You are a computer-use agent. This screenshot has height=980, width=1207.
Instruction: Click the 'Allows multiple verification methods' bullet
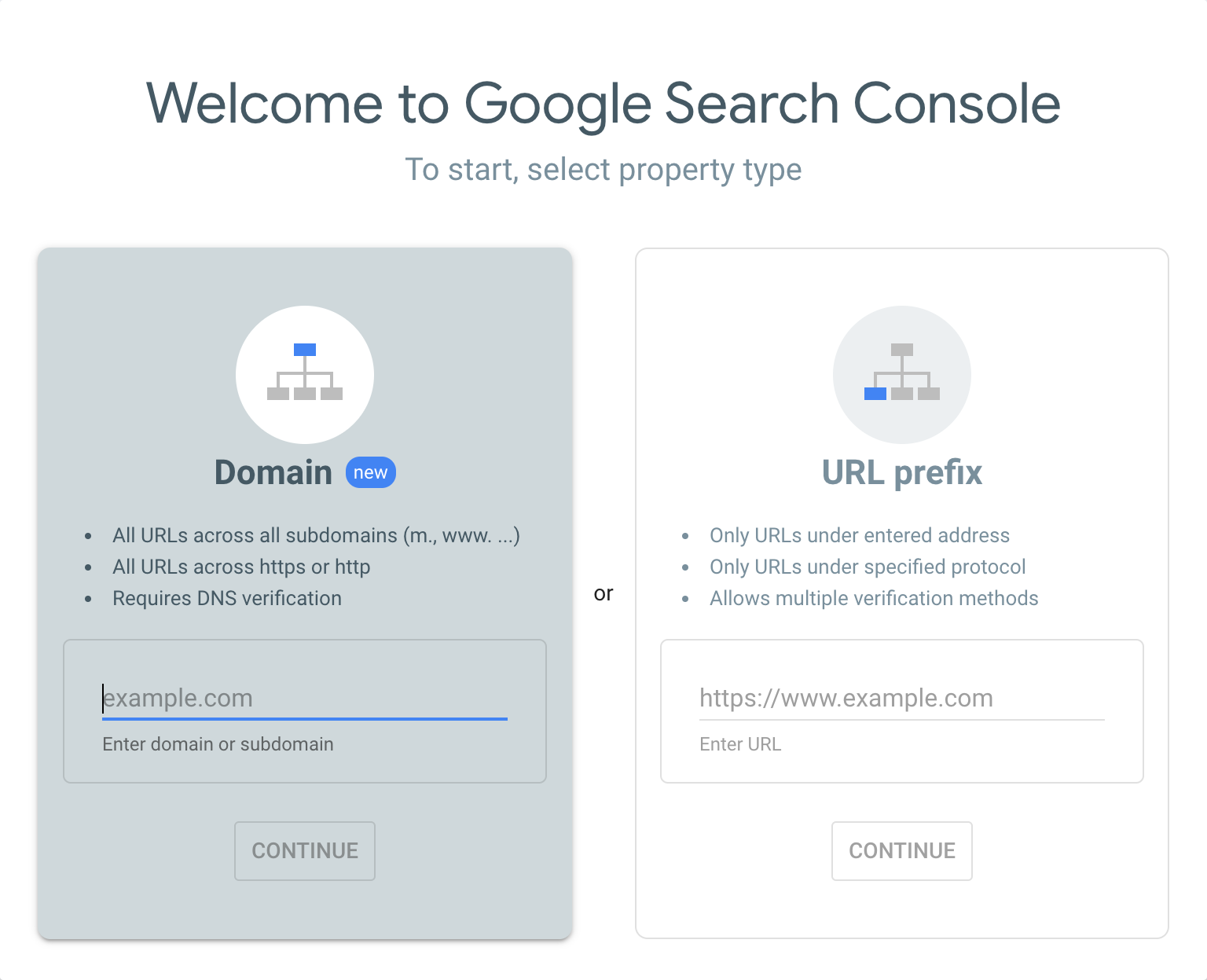(x=873, y=598)
